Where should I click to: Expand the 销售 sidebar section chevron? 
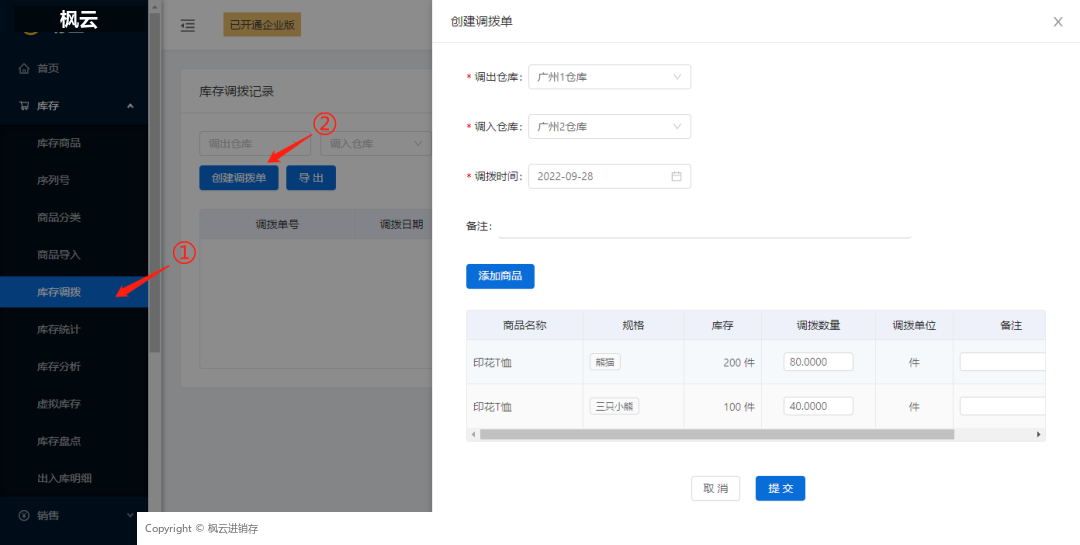coord(130,515)
